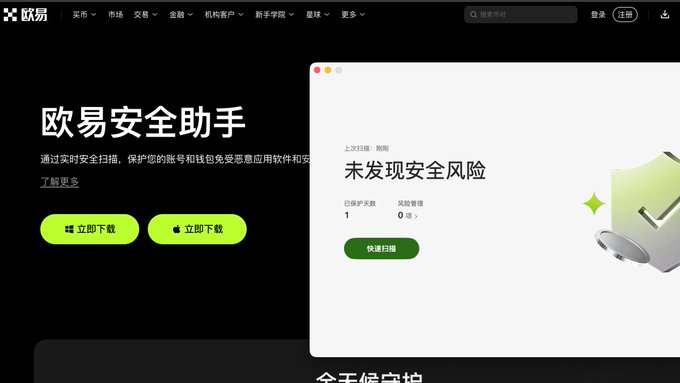Expand the 新手学院 dropdown menu

(x=275, y=14)
